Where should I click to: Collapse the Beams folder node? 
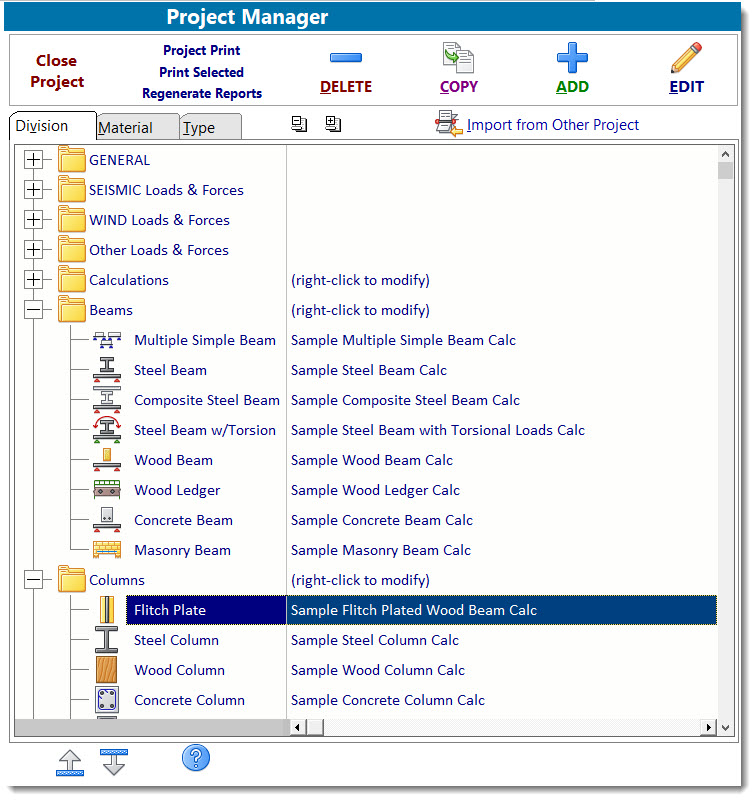[34, 310]
